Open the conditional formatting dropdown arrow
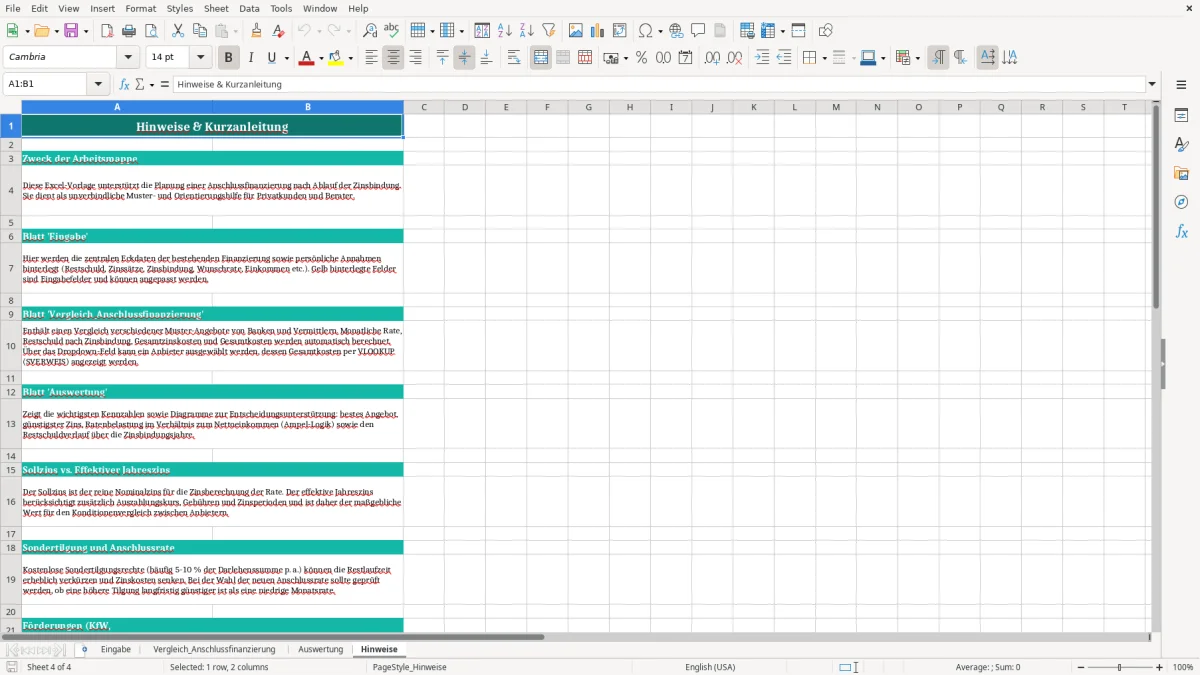The height and width of the screenshot is (675, 1200). click(x=917, y=58)
